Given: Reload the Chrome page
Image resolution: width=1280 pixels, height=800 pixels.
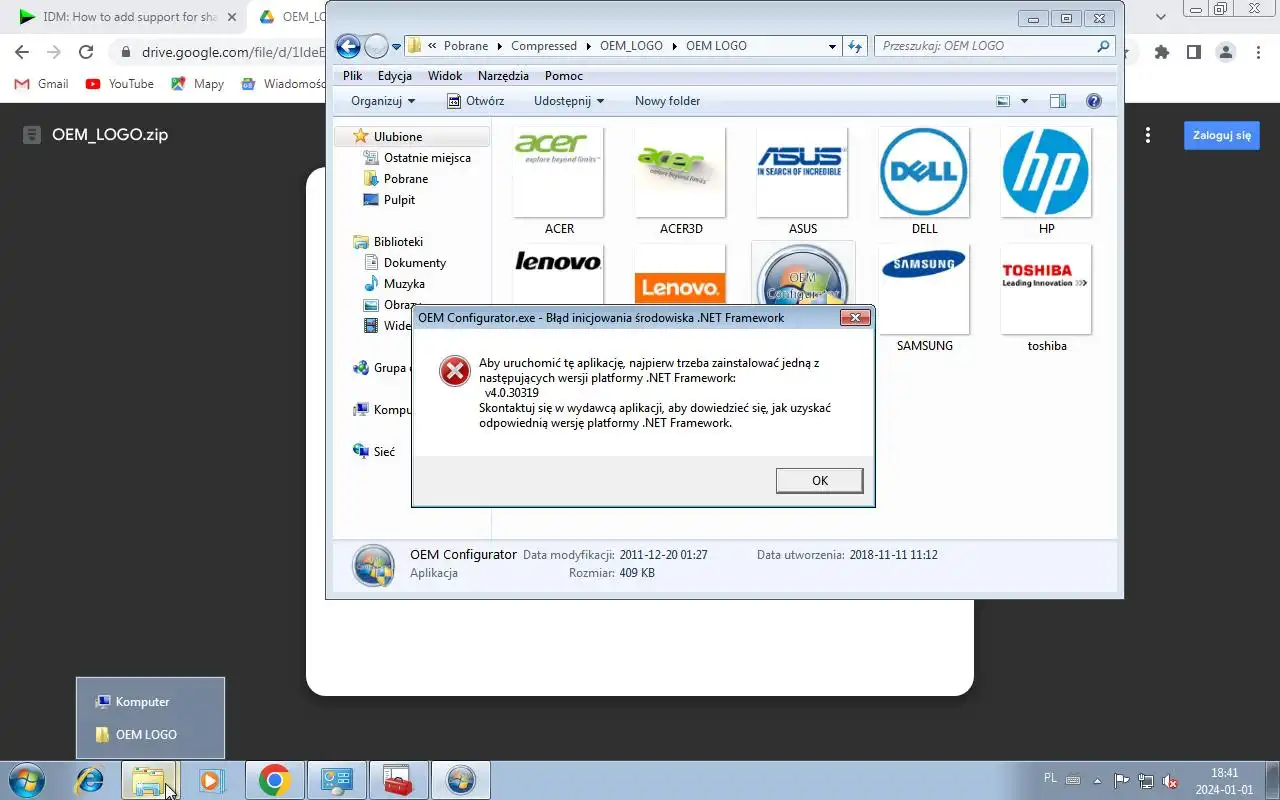Looking at the screenshot, I should coord(86,52).
